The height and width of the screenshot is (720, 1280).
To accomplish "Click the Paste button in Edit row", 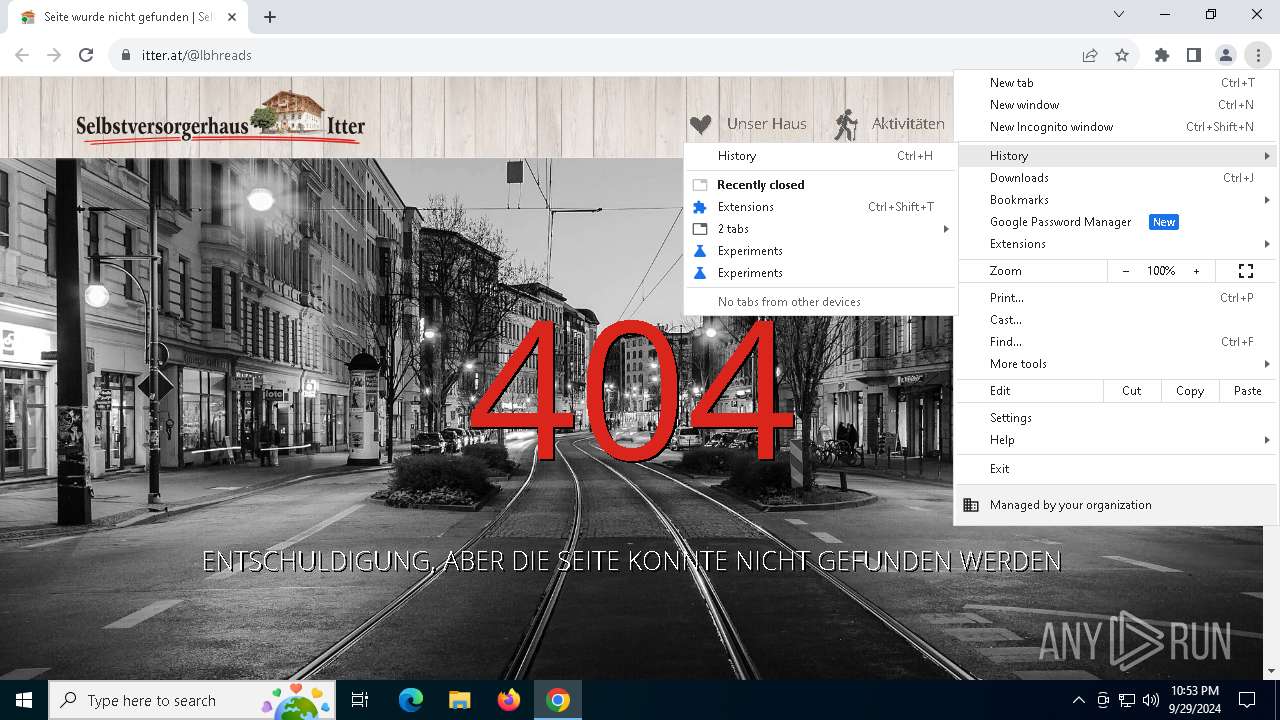I will [x=1248, y=391].
